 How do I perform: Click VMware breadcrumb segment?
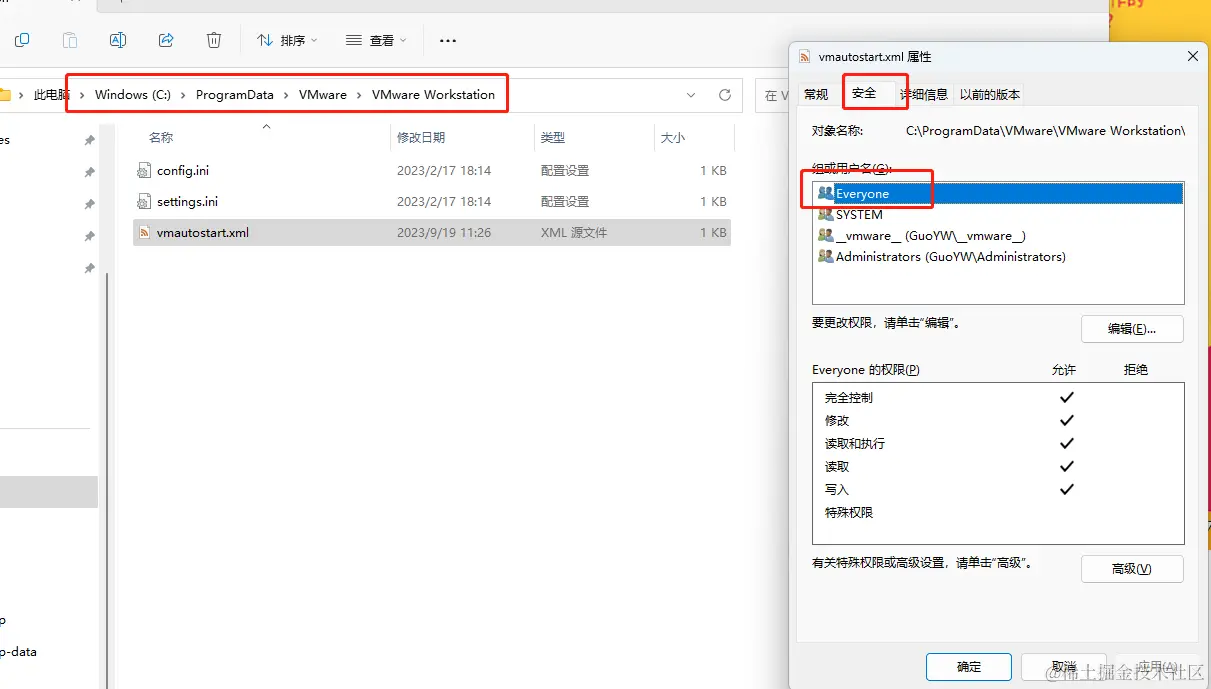tap(323, 95)
